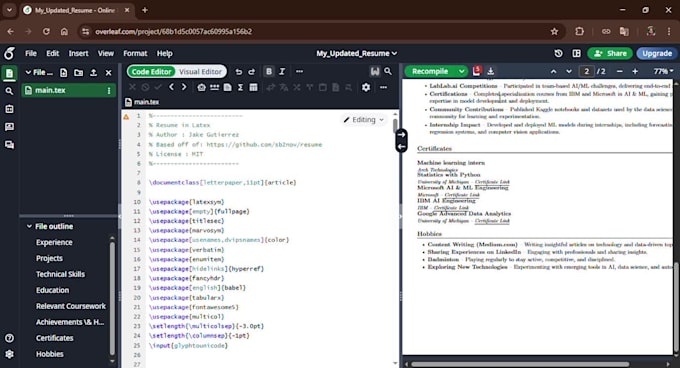Open the File menu

click(31, 53)
